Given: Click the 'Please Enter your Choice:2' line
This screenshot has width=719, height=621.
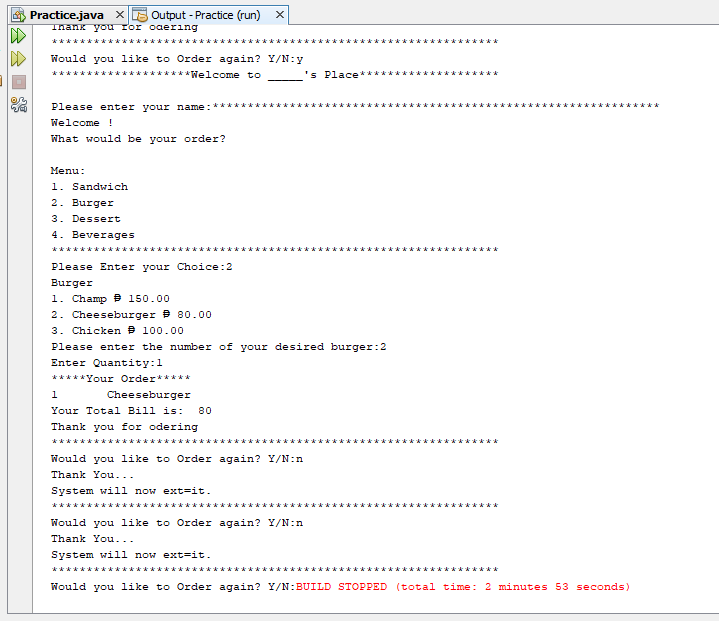Looking at the screenshot, I should tap(142, 267).
